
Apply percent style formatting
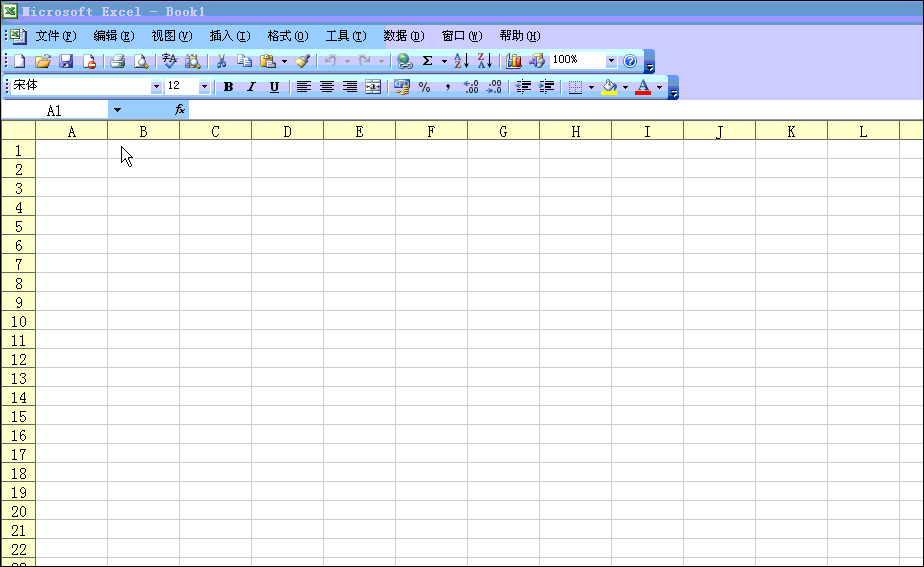tap(424, 87)
